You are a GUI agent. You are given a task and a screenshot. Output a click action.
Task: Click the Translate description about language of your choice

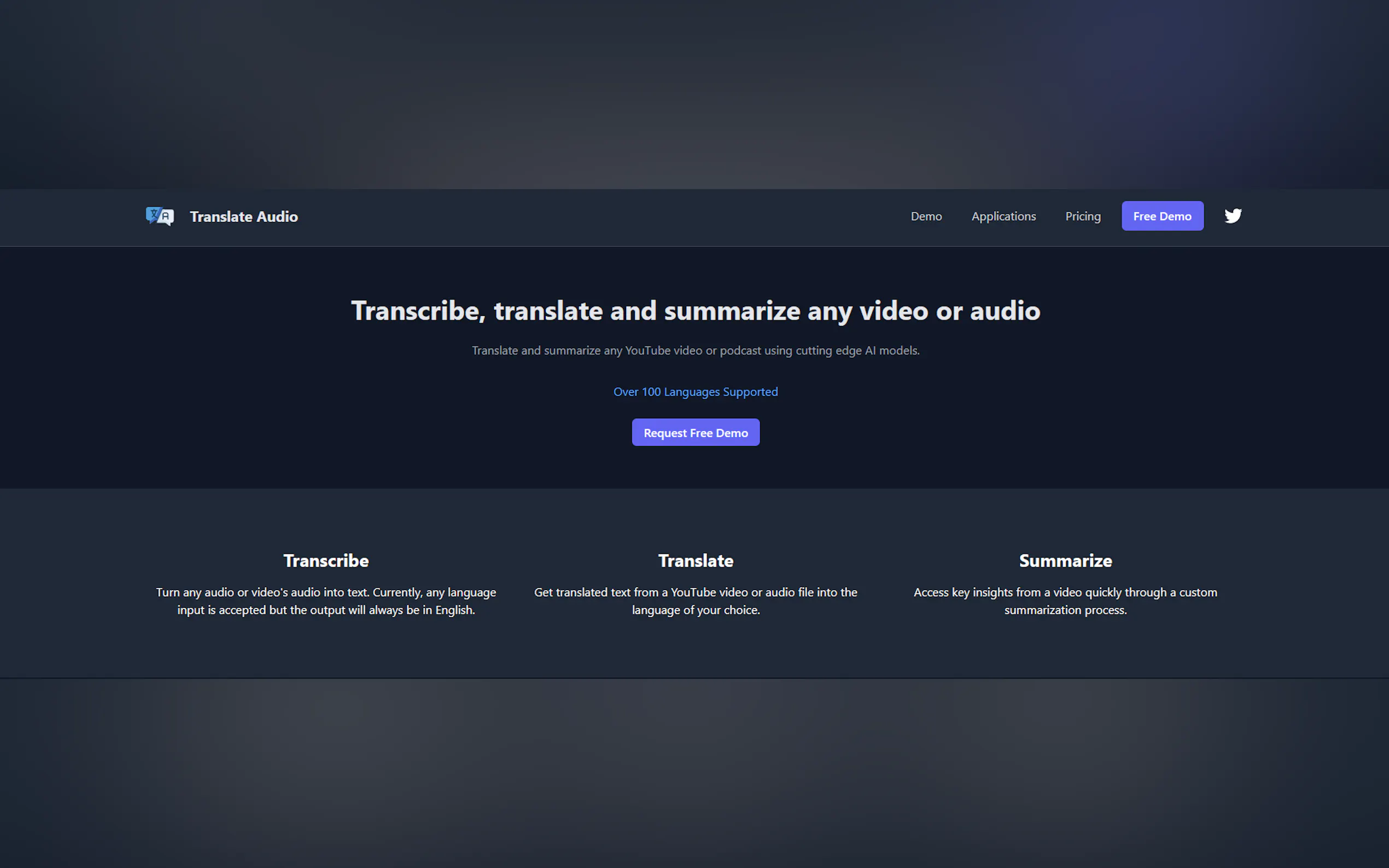point(696,601)
